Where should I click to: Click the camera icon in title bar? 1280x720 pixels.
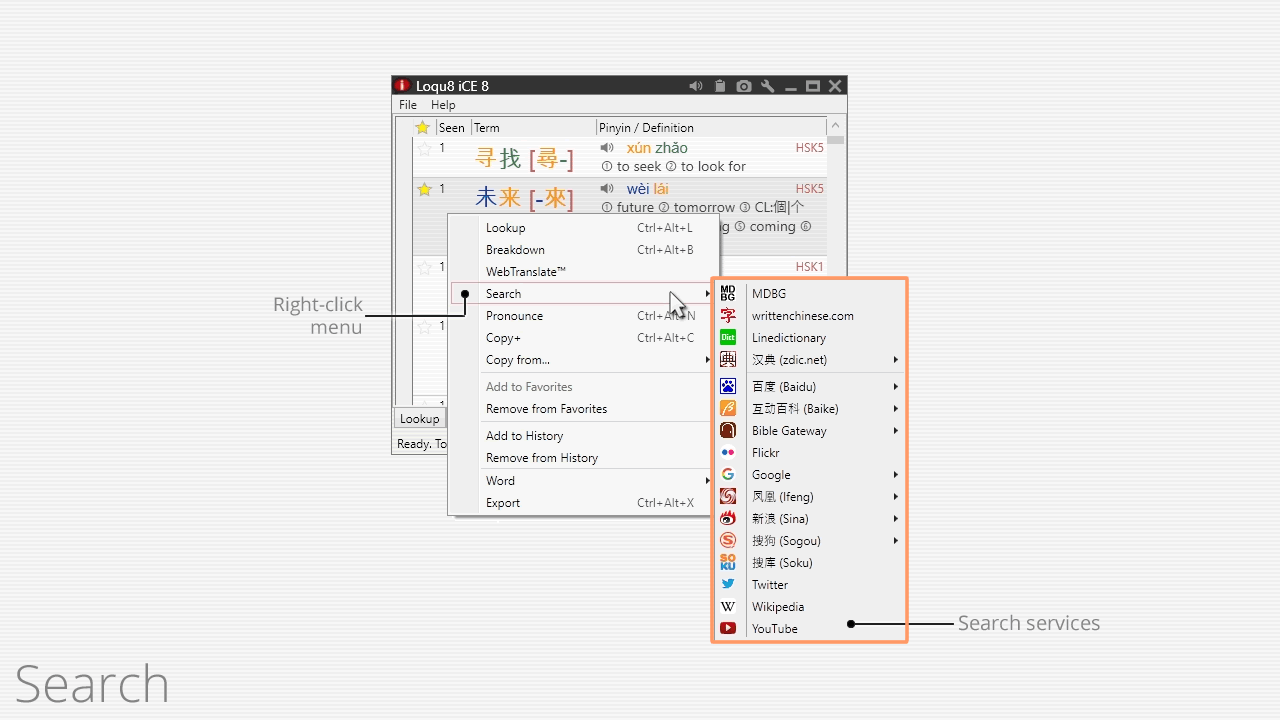[744, 86]
